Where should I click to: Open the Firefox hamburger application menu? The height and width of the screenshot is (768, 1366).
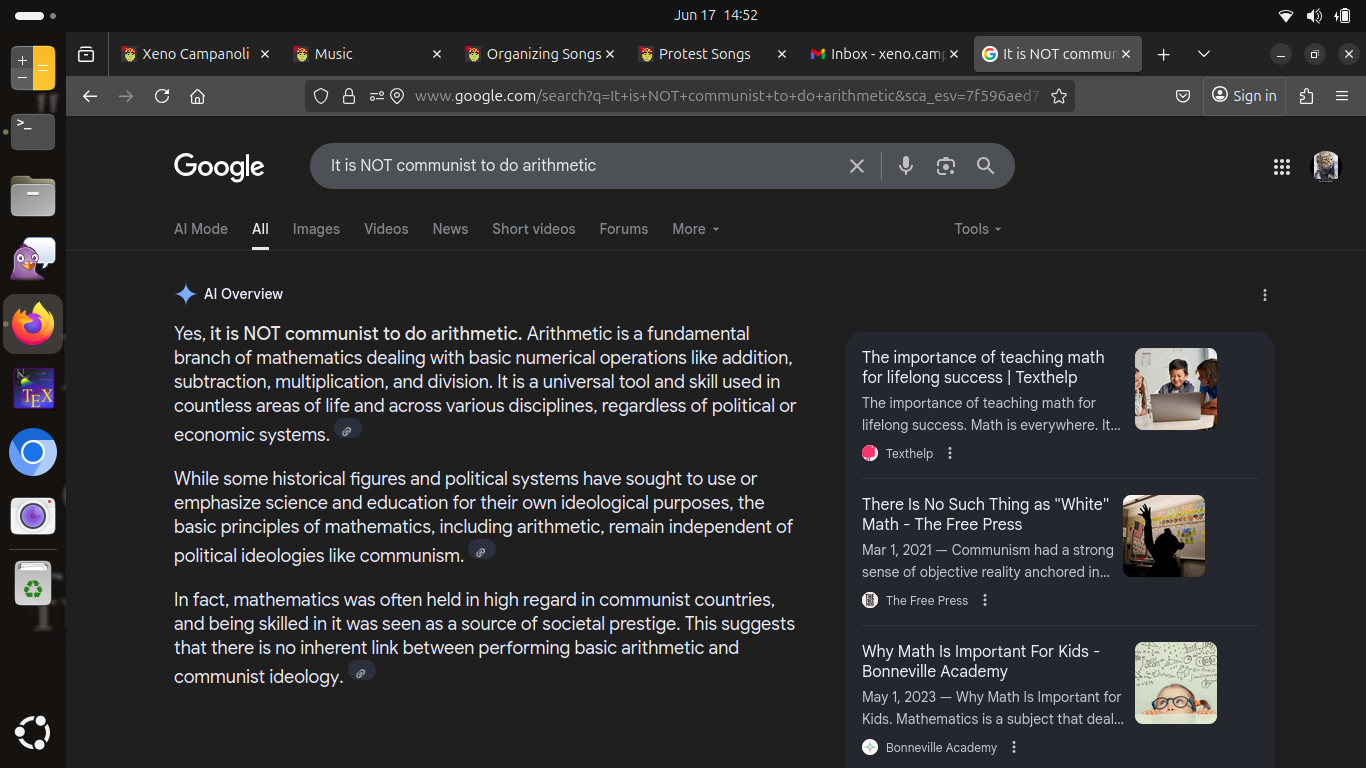[x=1342, y=96]
